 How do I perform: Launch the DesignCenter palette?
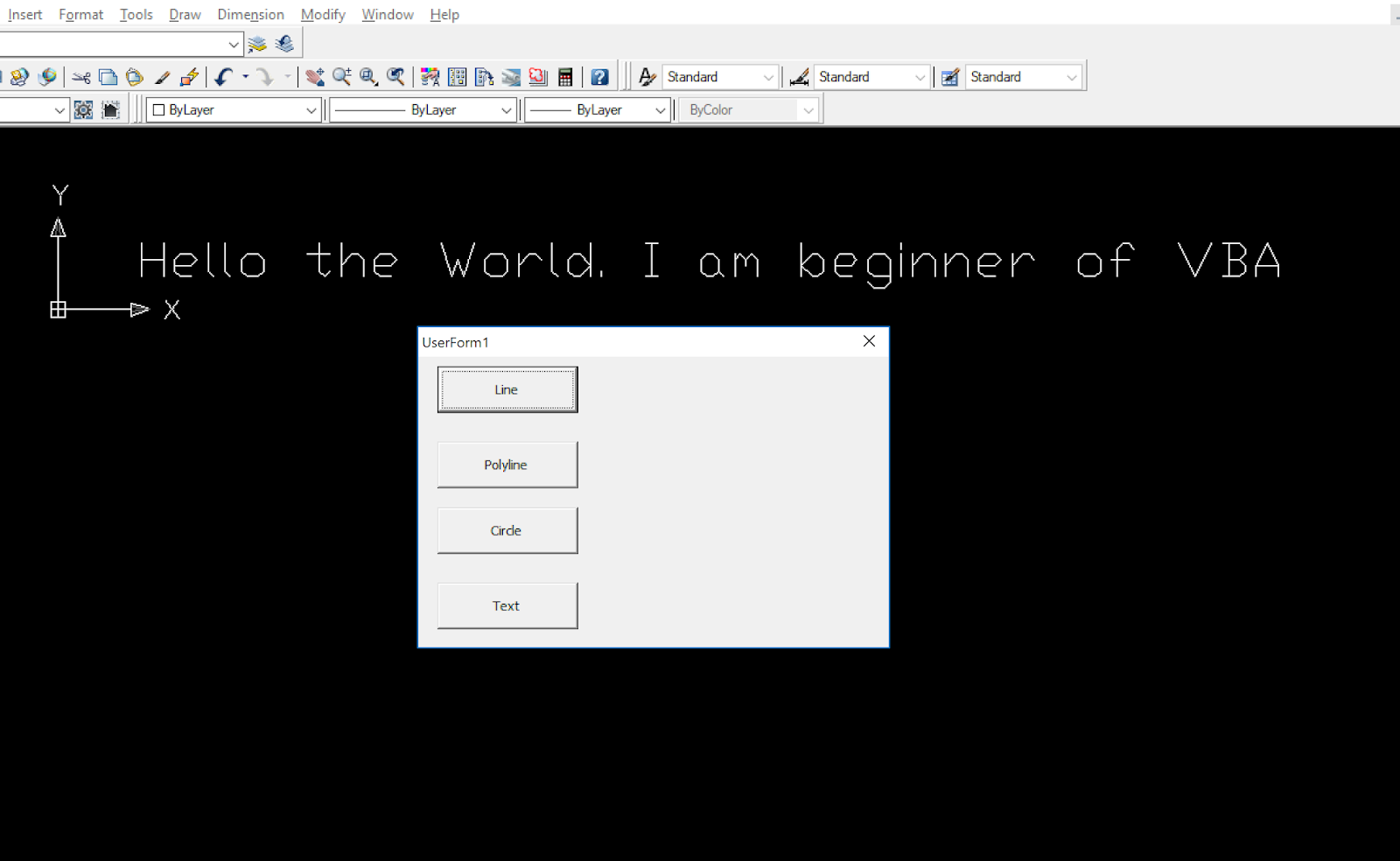(x=456, y=77)
